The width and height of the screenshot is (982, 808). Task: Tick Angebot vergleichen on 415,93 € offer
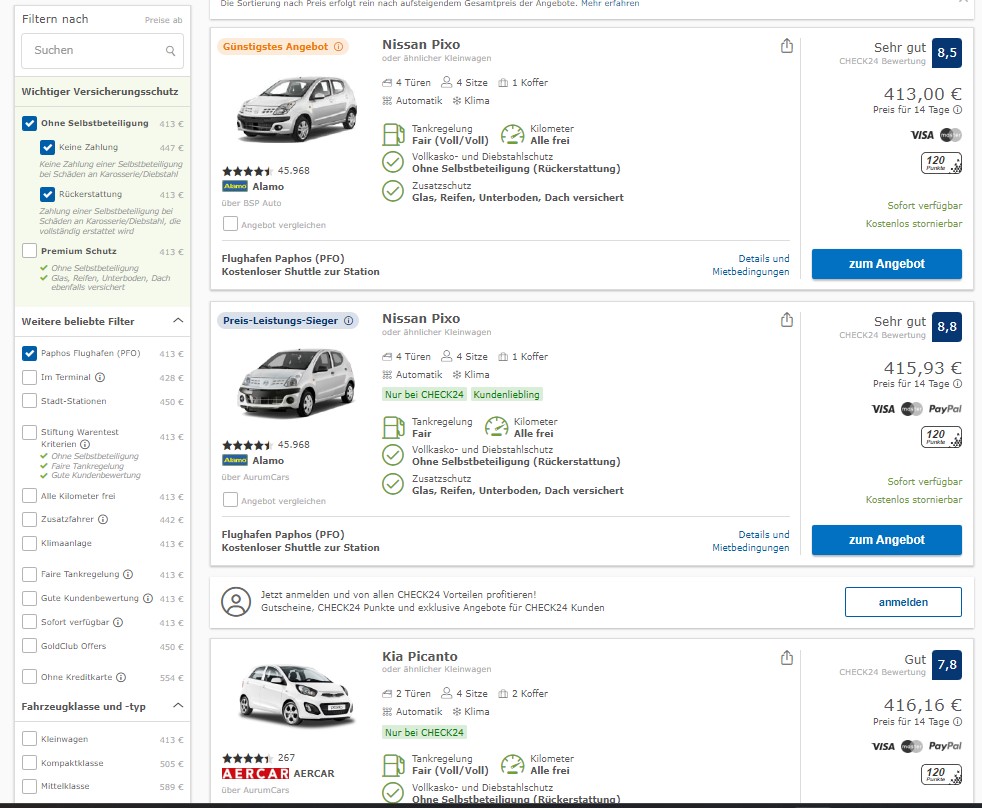click(230, 500)
